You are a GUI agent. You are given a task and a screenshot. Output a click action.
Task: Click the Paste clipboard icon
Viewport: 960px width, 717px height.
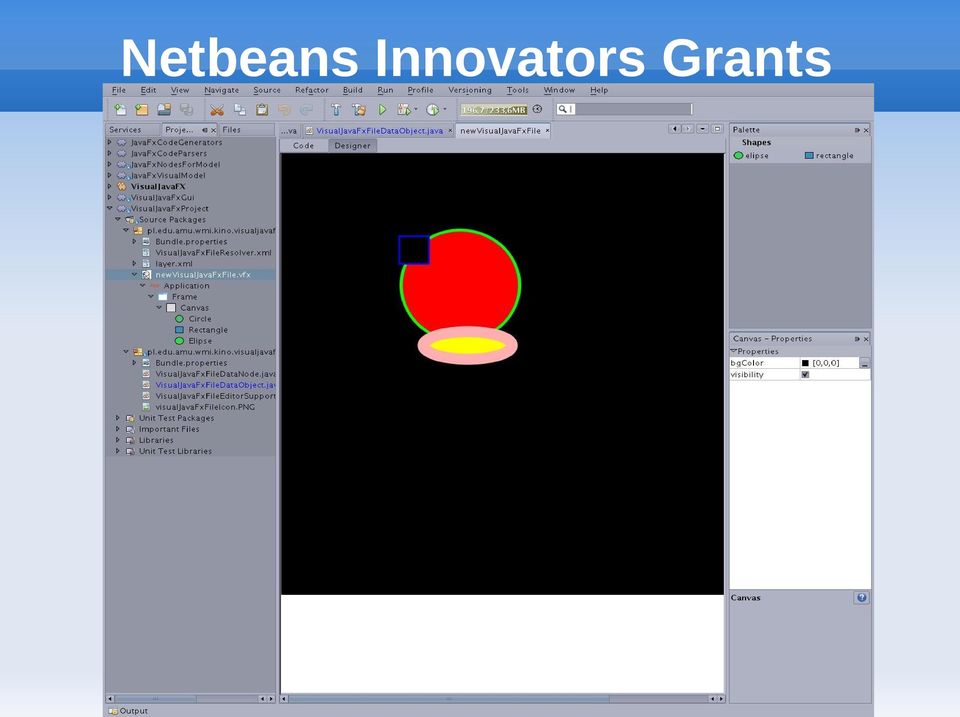pyautogui.click(x=262, y=110)
